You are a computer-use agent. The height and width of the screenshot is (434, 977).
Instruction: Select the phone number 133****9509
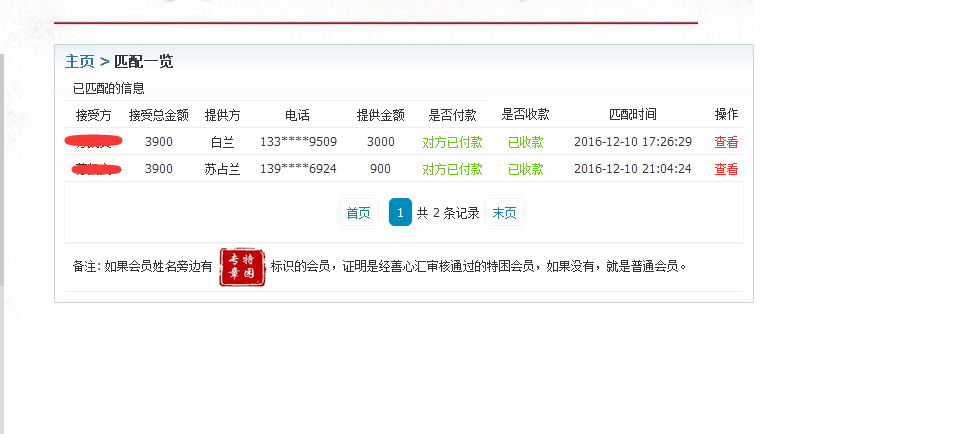click(x=298, y=142)
